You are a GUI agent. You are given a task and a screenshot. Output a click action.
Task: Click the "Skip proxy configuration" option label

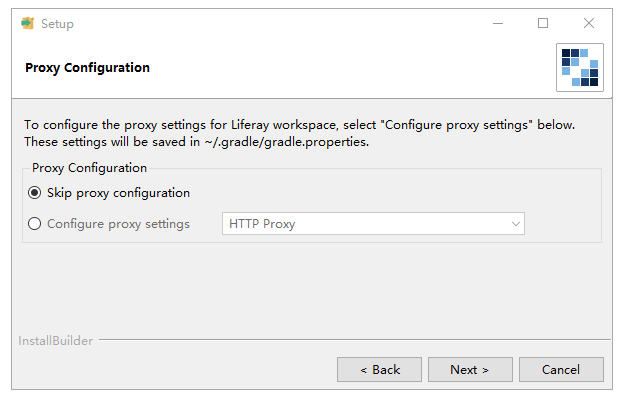click(x=118, y=193)
